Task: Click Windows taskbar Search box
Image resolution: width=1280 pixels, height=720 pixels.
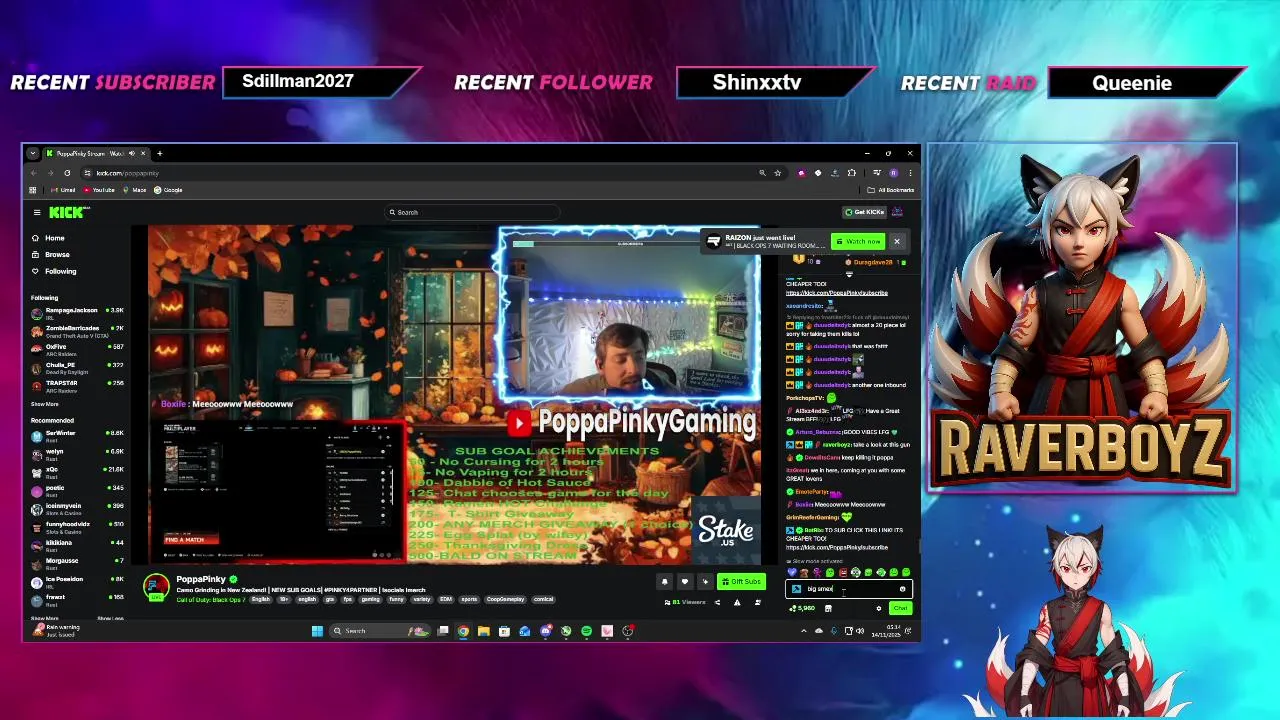Action: [x=380, y=631]
